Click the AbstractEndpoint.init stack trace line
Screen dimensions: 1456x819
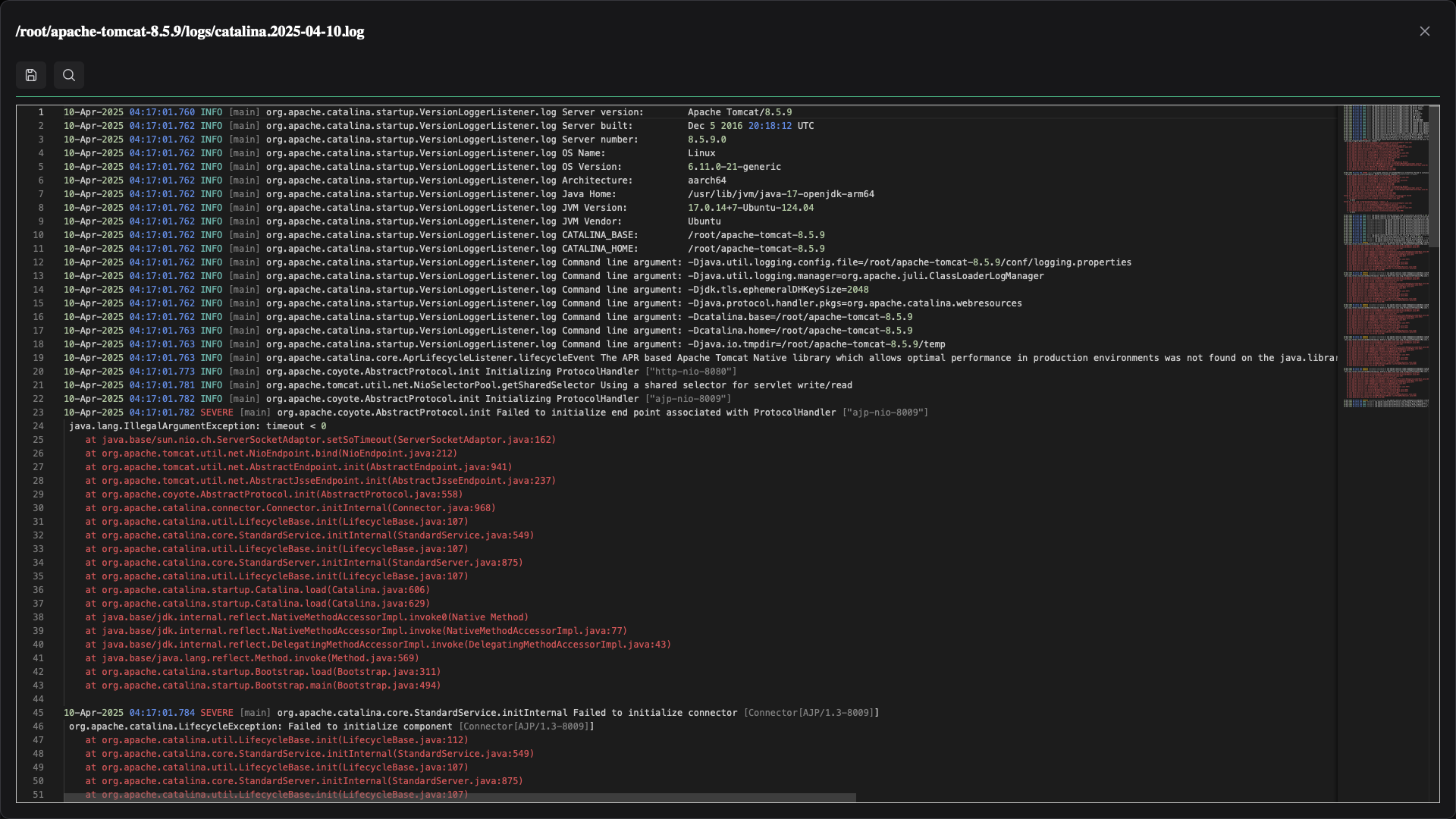click(299, 467)
